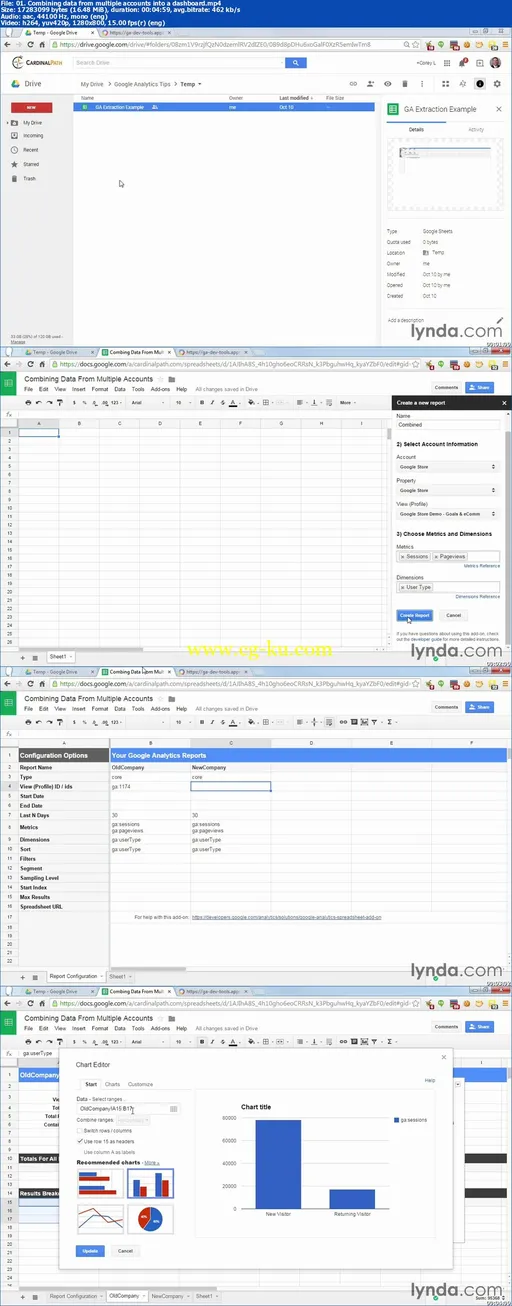Click the remove trash can icon in Drive toolbar
The width and height of the screenshot is (512, 1306).
point(407,84)
